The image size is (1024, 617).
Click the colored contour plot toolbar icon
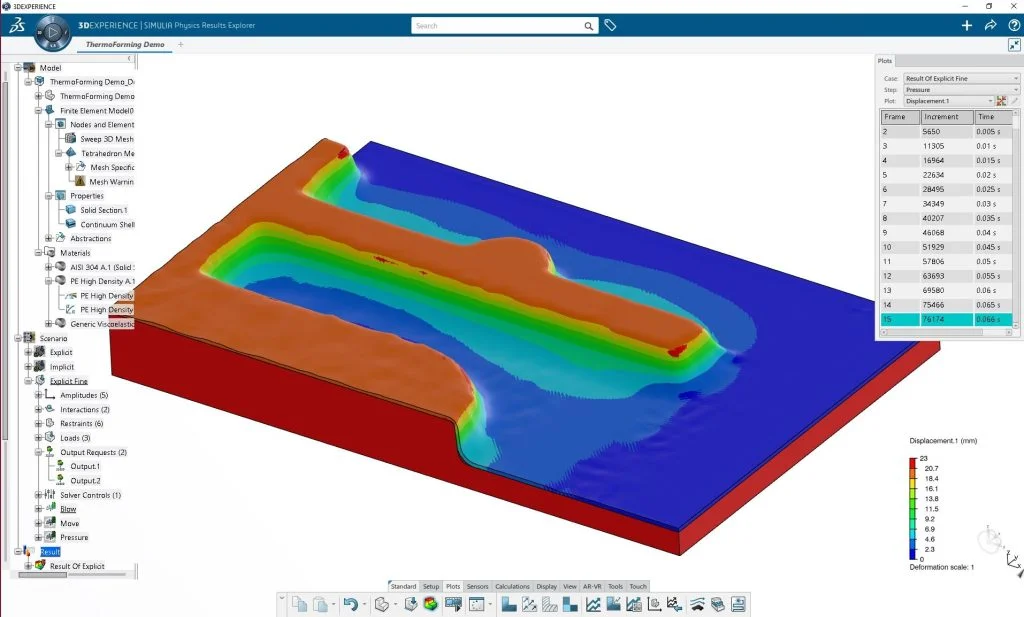click(x=430, y=604)
